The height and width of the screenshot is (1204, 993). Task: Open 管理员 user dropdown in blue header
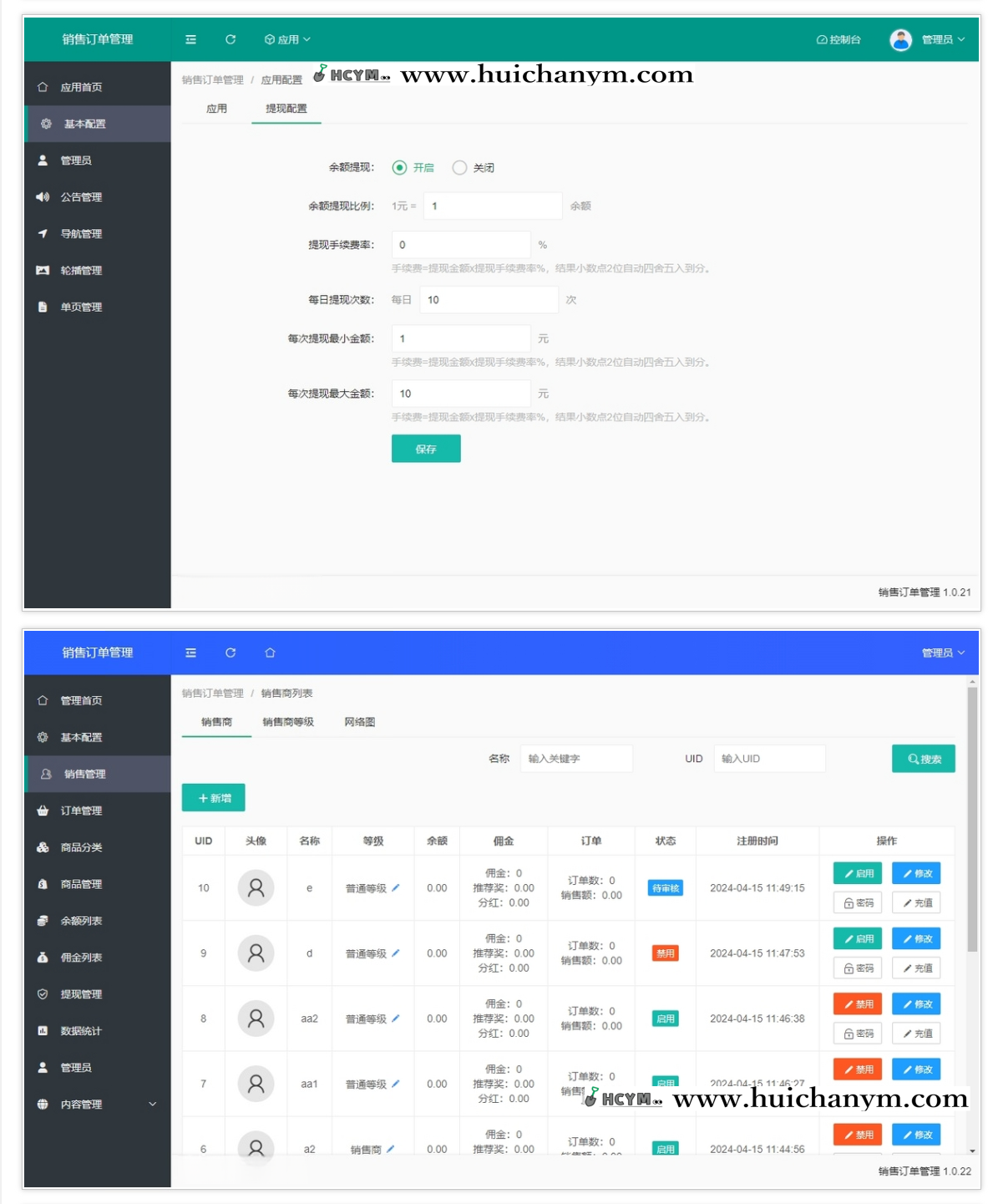(943, 653)
